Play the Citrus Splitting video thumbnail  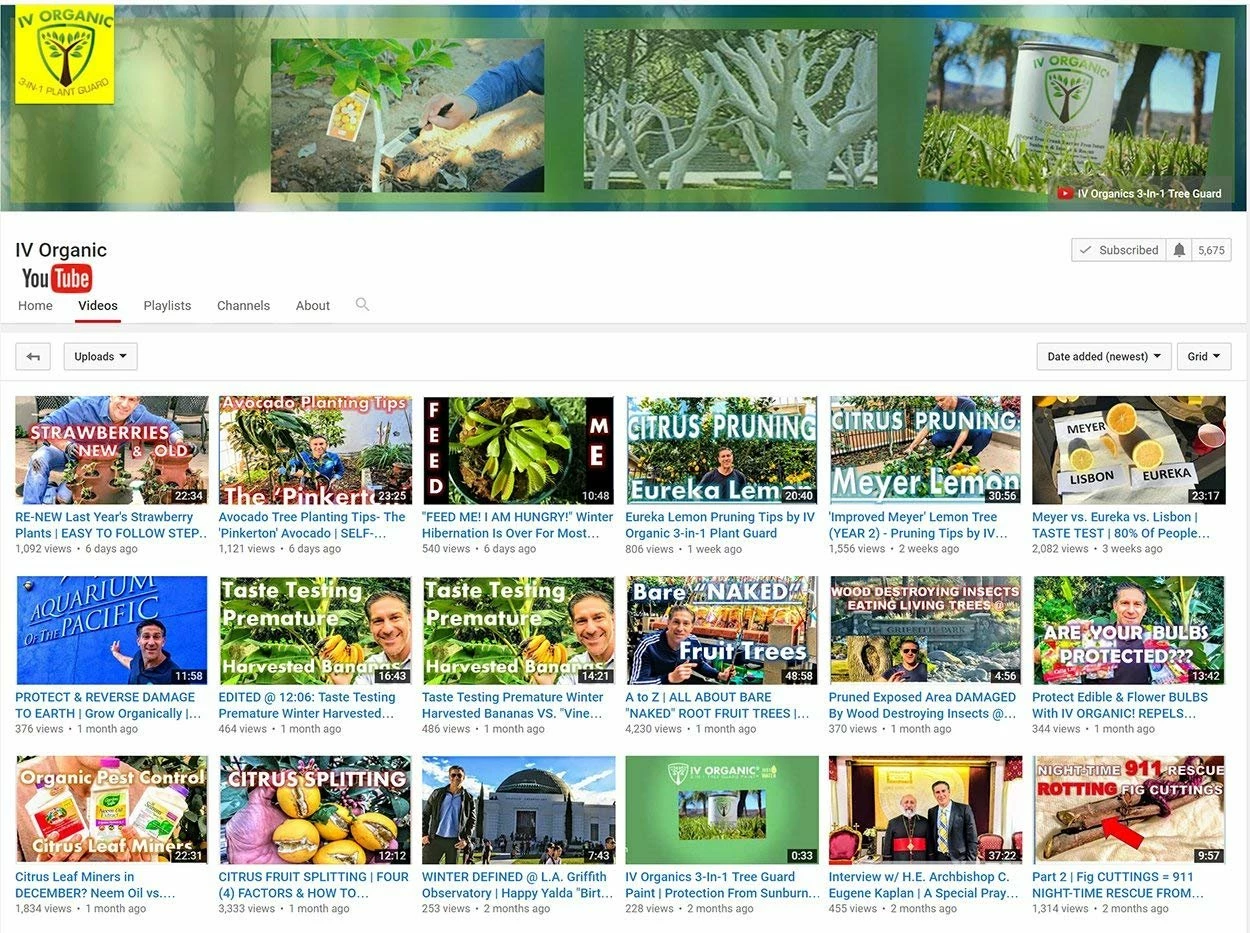(315, 810)
